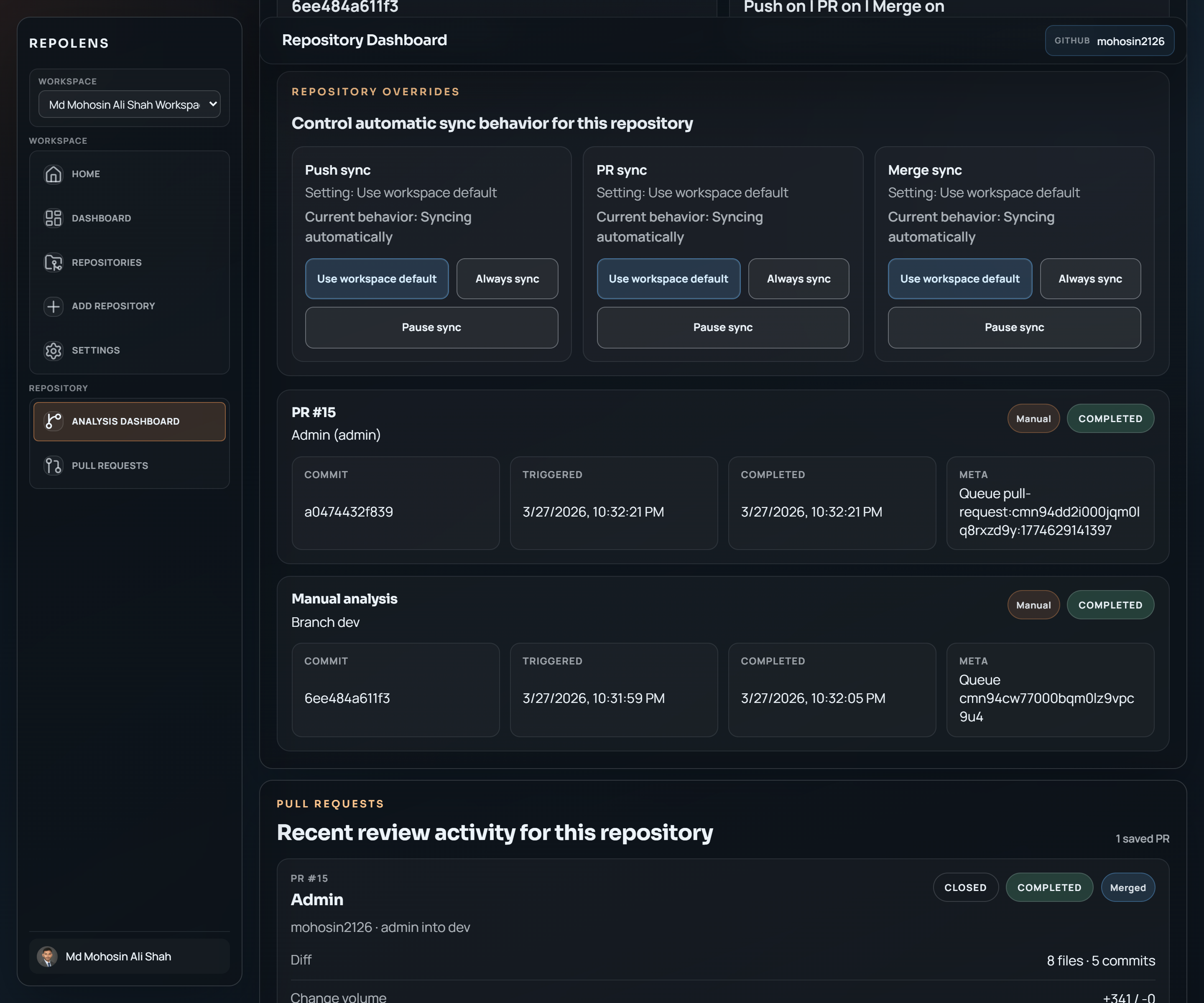Pause sync for Push sync
This screenshot has height=1003, width=1204.
coord(431,327)
